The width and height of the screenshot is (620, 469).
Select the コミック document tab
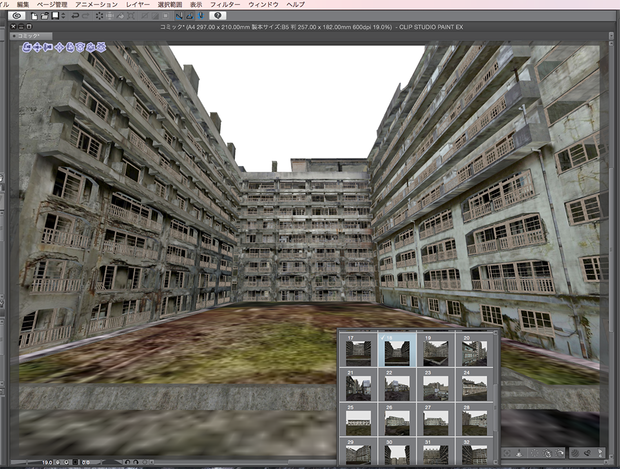(x=28, y=36)
